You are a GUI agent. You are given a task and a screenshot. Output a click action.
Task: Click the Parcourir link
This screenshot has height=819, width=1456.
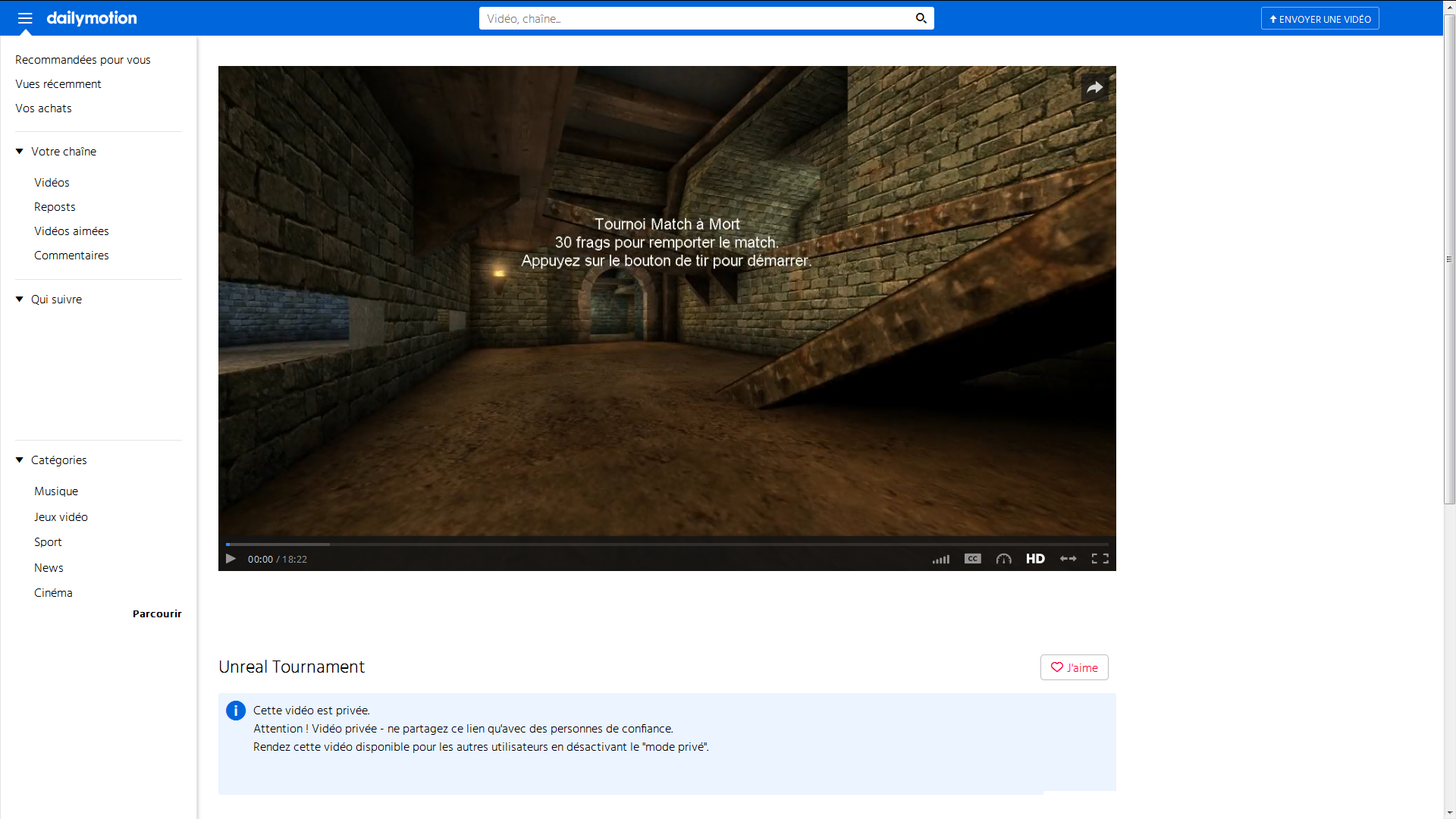[x=157, y=614]
